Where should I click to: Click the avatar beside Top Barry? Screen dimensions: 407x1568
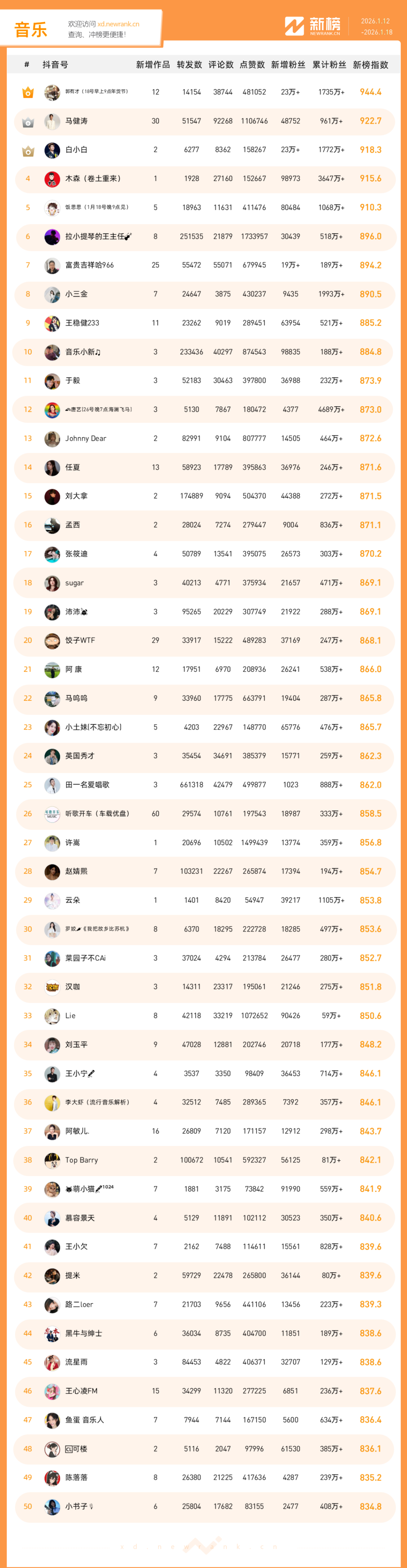coord(52,1160)
